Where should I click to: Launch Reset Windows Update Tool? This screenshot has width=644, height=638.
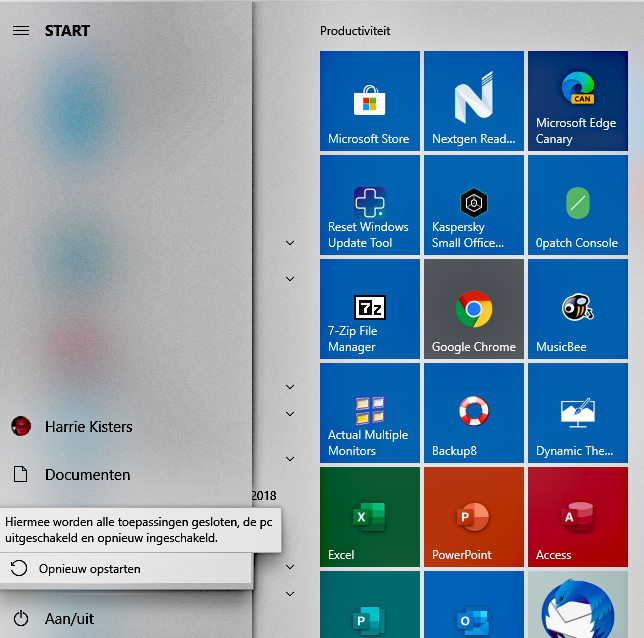370,205
